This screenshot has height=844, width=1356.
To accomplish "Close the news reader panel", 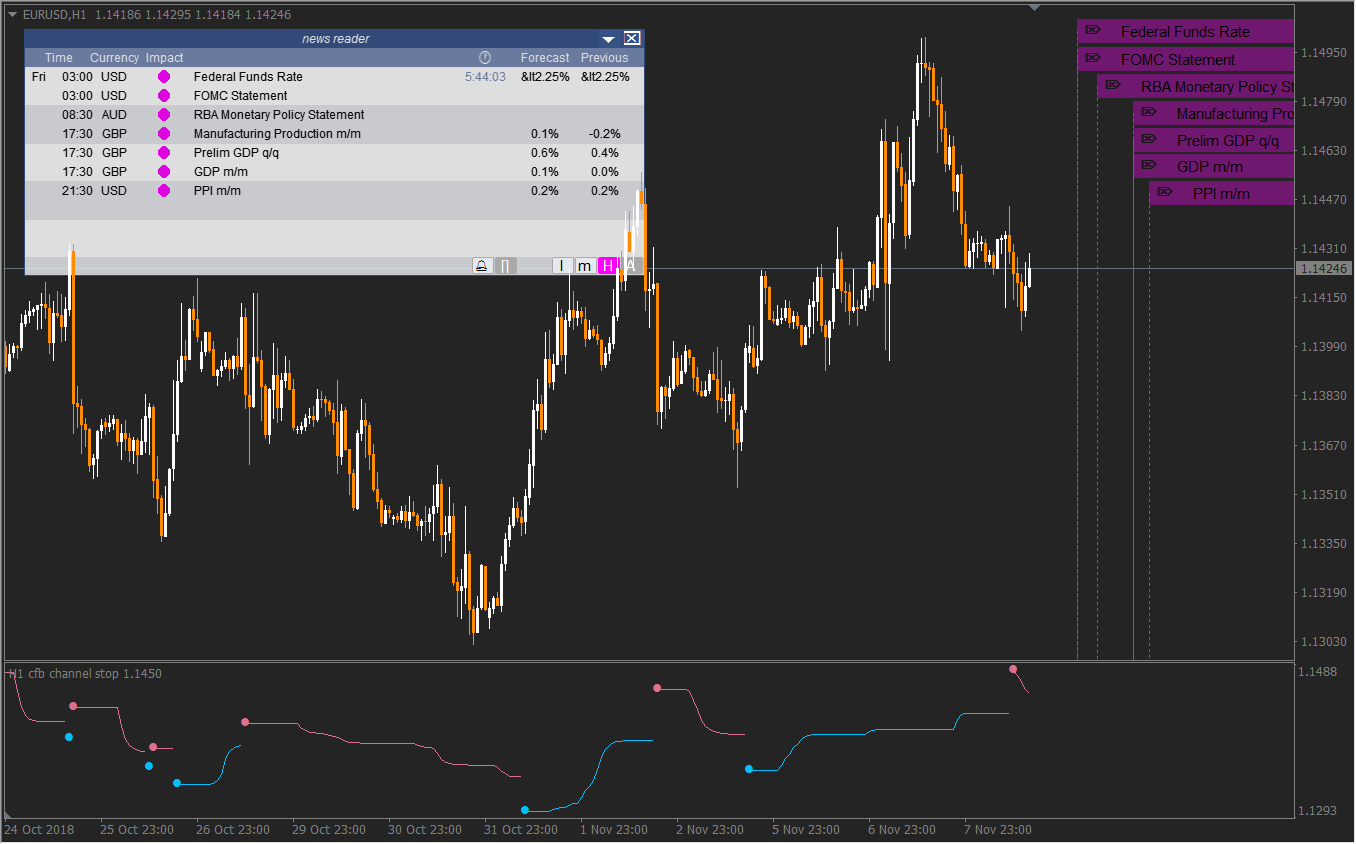I will tap(632, 38).
